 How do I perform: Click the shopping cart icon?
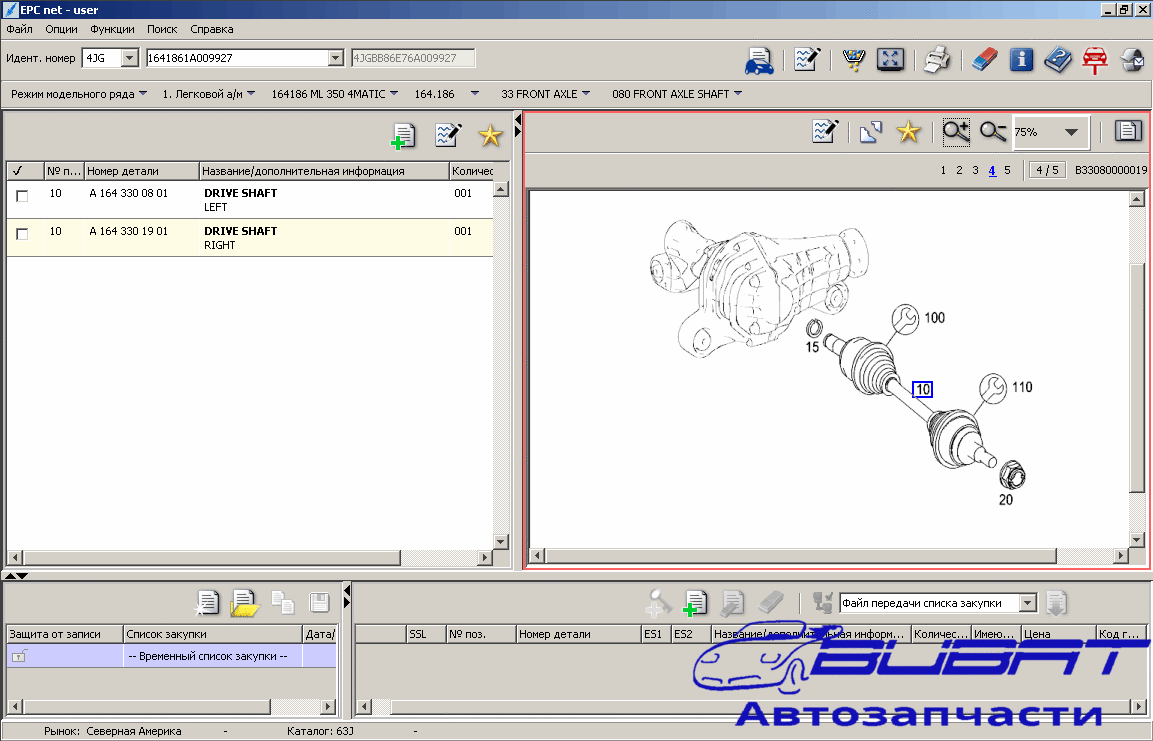click(x=853, y=60)
